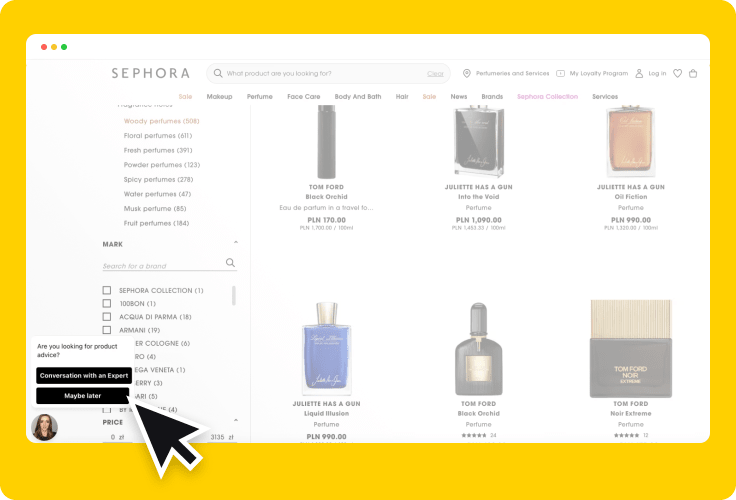Open the wishlist heart icon
Viewport: 736px width, 500px height.
(677, 73)
